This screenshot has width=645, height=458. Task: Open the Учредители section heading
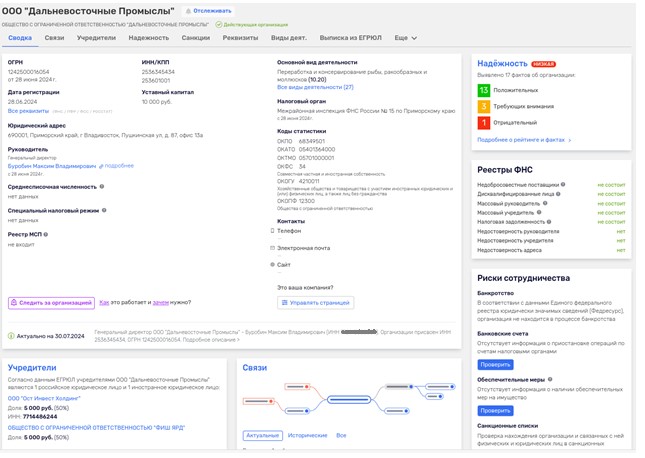(32, 368)
